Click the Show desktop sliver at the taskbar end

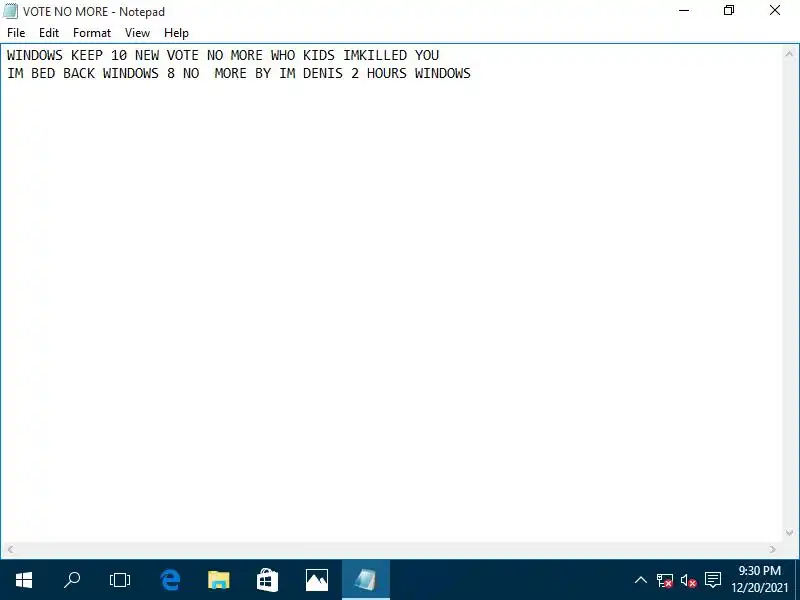pyautogui.click(x=797, y=580)
